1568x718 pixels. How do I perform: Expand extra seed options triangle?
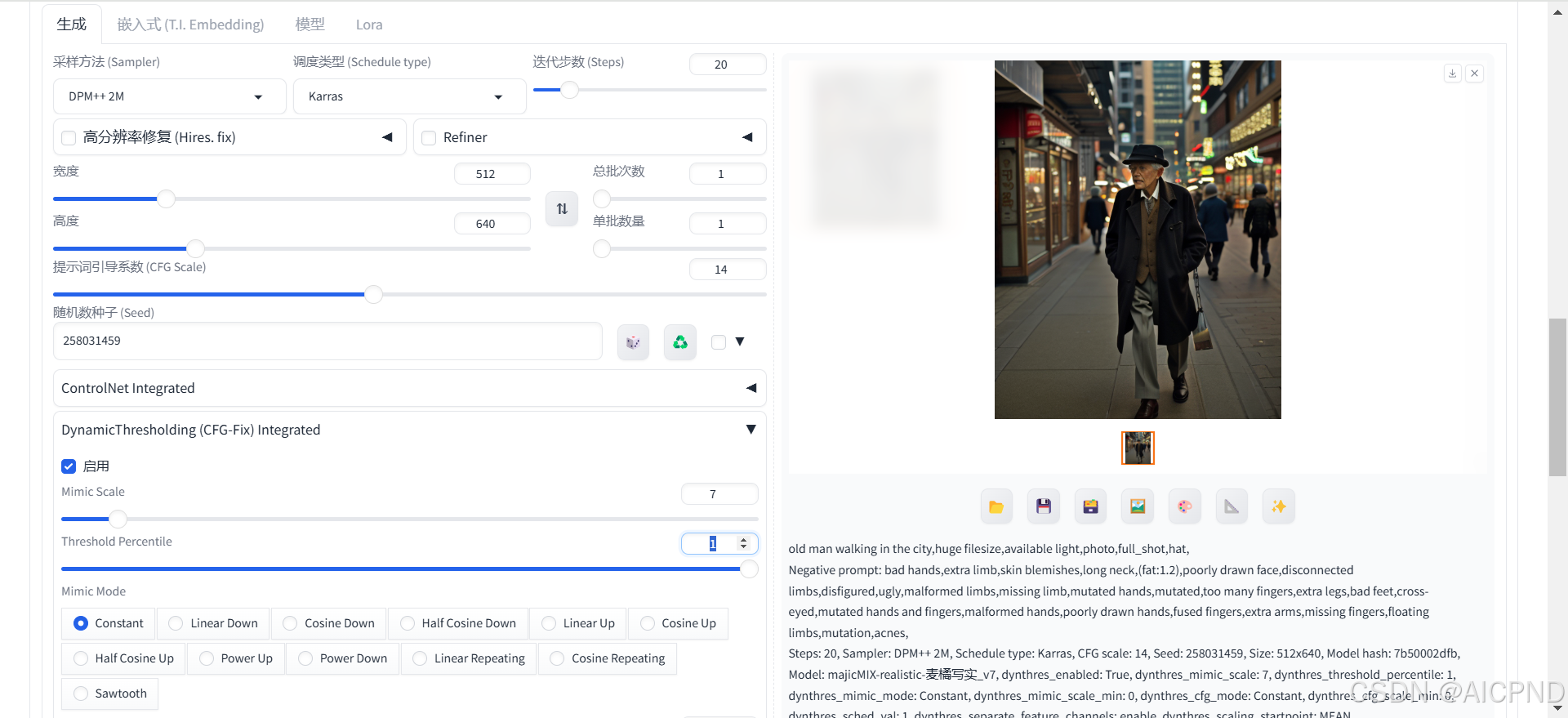click(x=740, y=341)
